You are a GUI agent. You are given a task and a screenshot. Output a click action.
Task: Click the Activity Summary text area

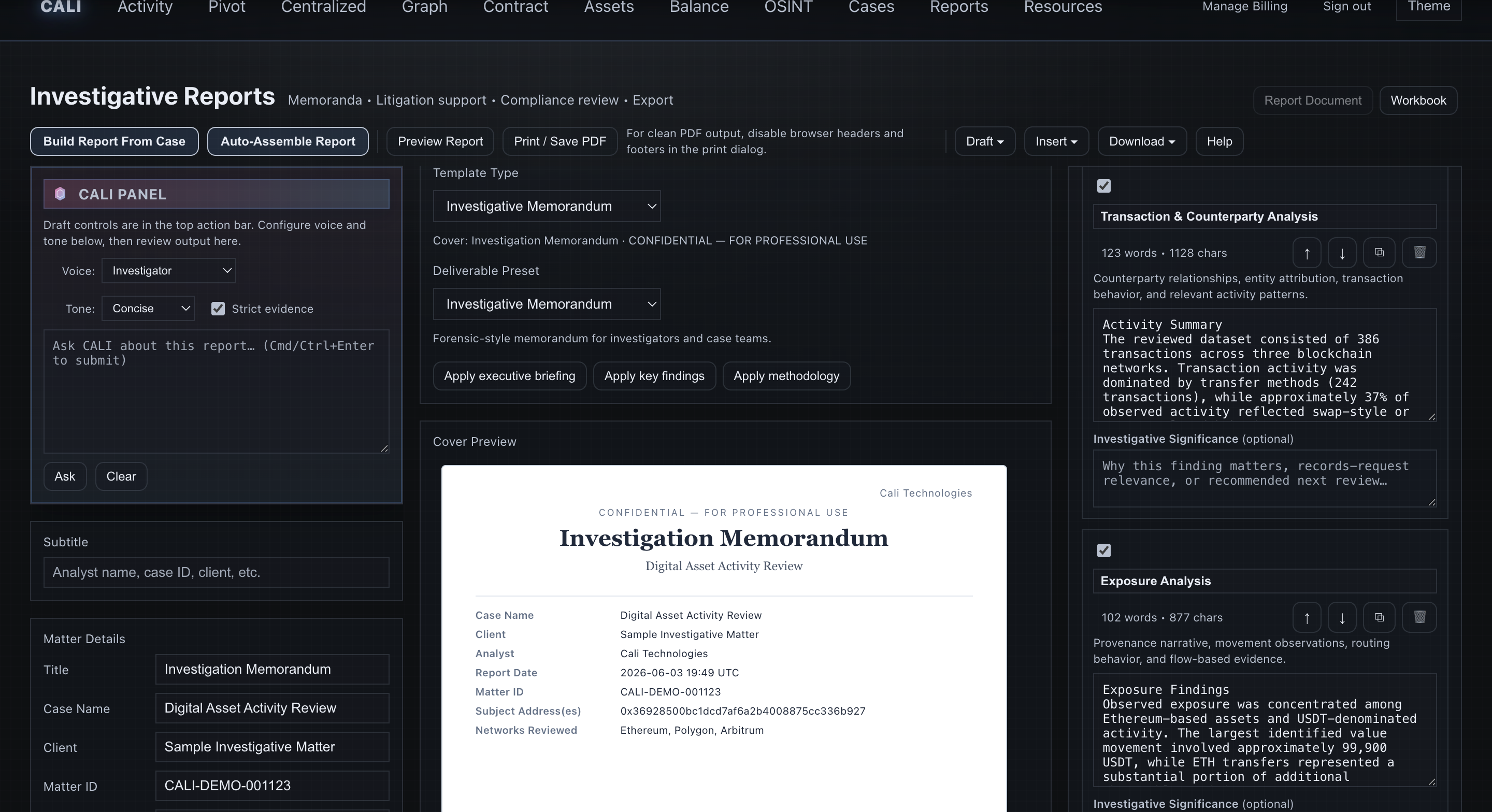click(x=1265, y=365)
